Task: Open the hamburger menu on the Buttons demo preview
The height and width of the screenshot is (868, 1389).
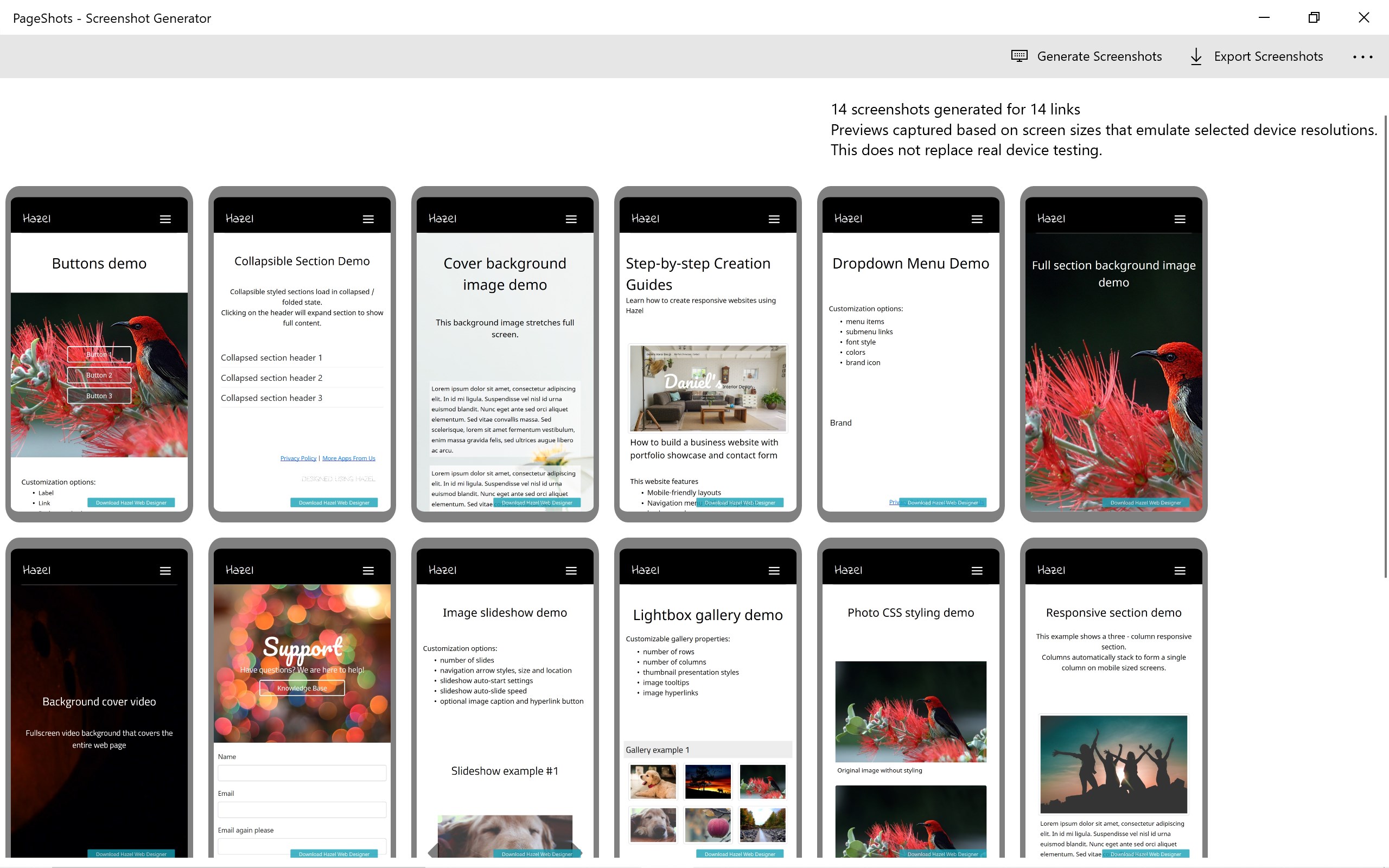Action: coord(165,218)
